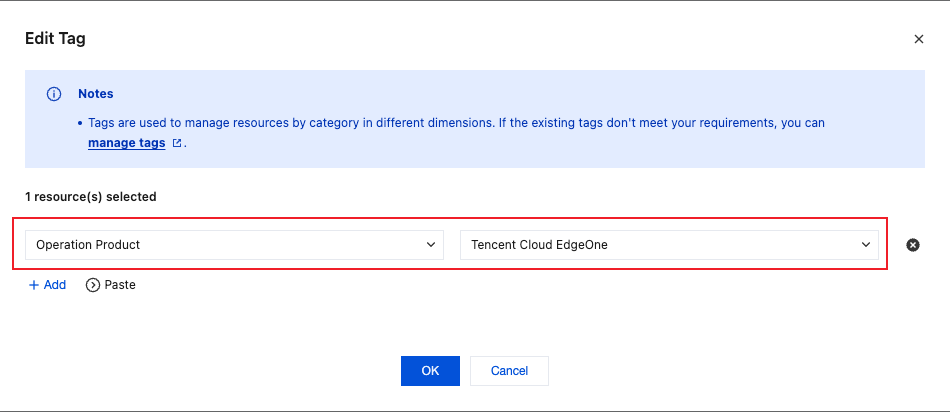This screenshot has height=412, width=950.
Task: Click the Paste text button
Action: (x=120, y=285)
